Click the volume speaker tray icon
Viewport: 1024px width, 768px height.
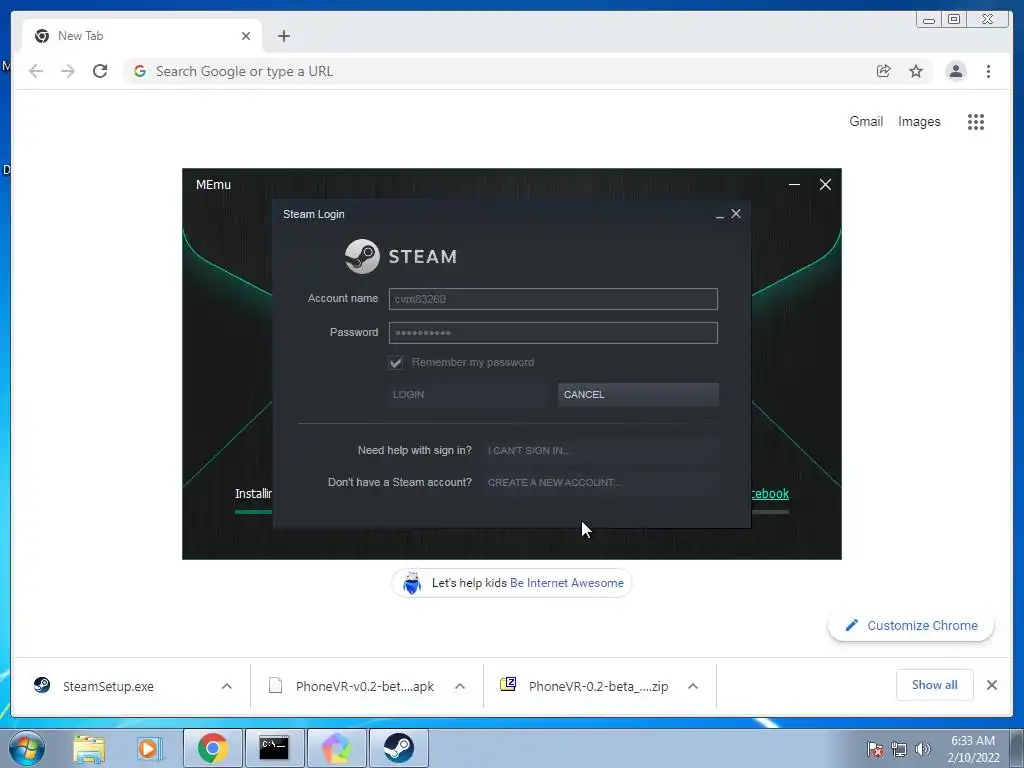923,749
